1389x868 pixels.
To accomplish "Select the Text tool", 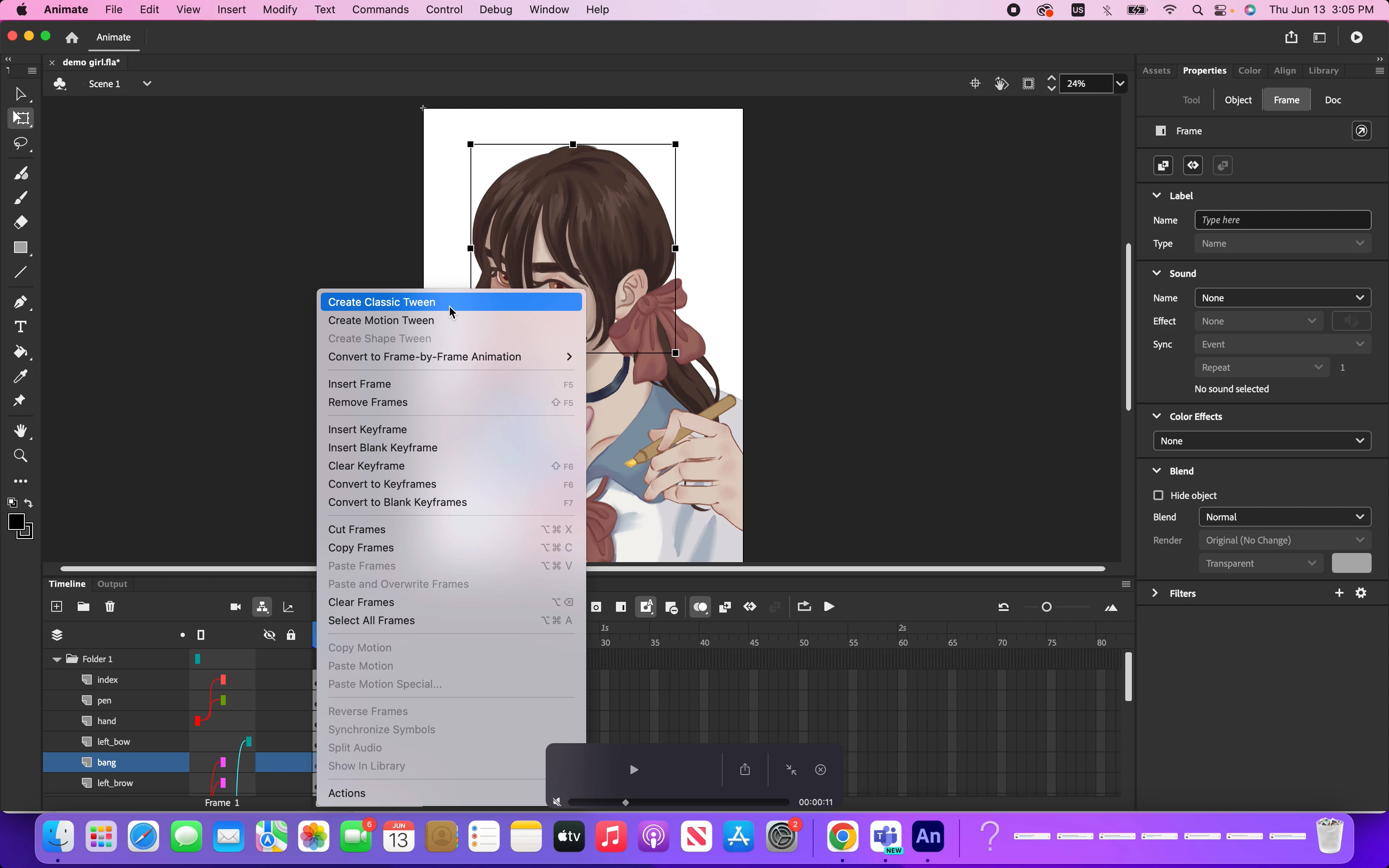I will click(21, 327).
